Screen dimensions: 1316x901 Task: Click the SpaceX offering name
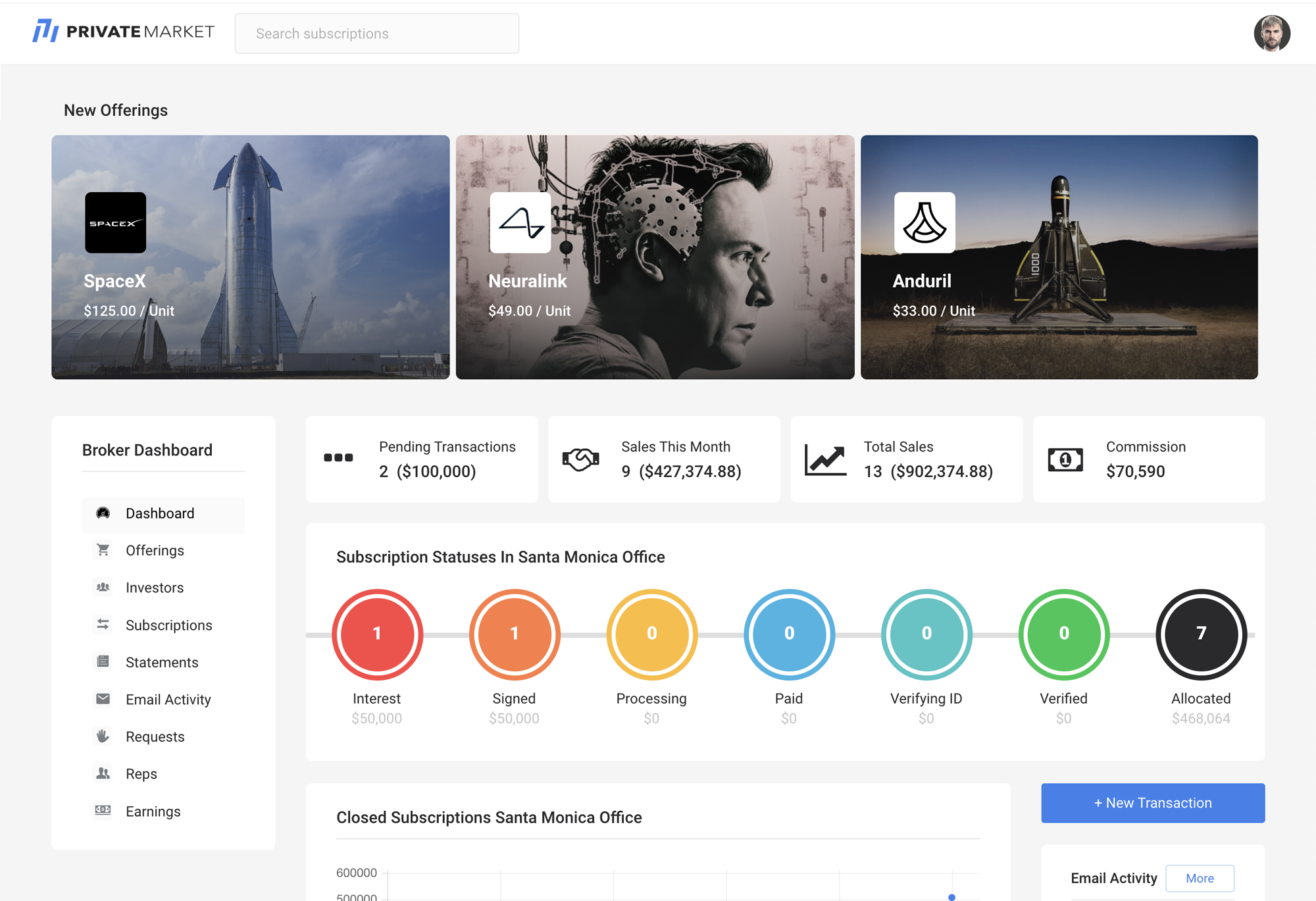coord(114,281)
